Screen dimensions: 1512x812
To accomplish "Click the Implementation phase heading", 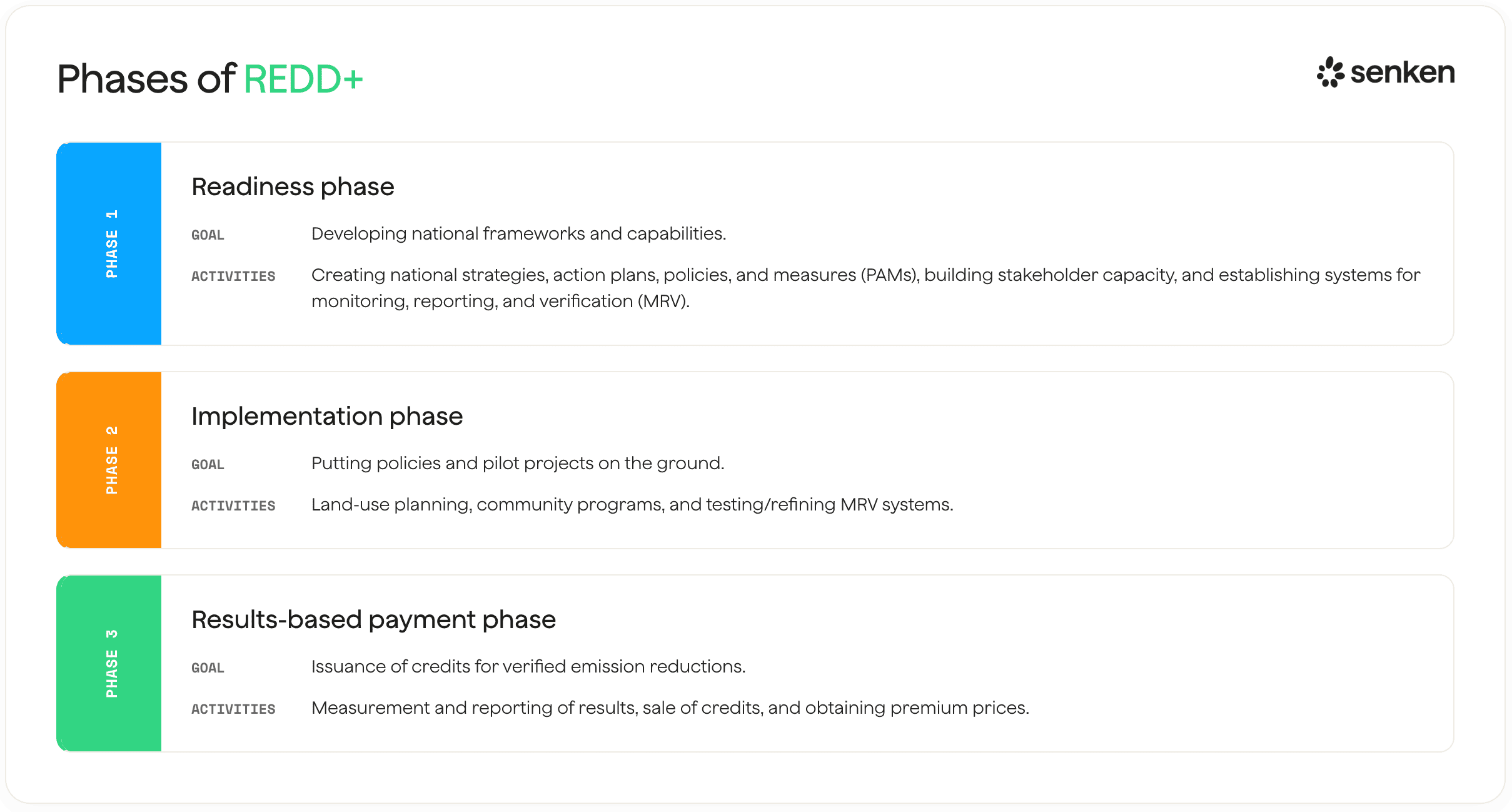I will coord(327,416).
